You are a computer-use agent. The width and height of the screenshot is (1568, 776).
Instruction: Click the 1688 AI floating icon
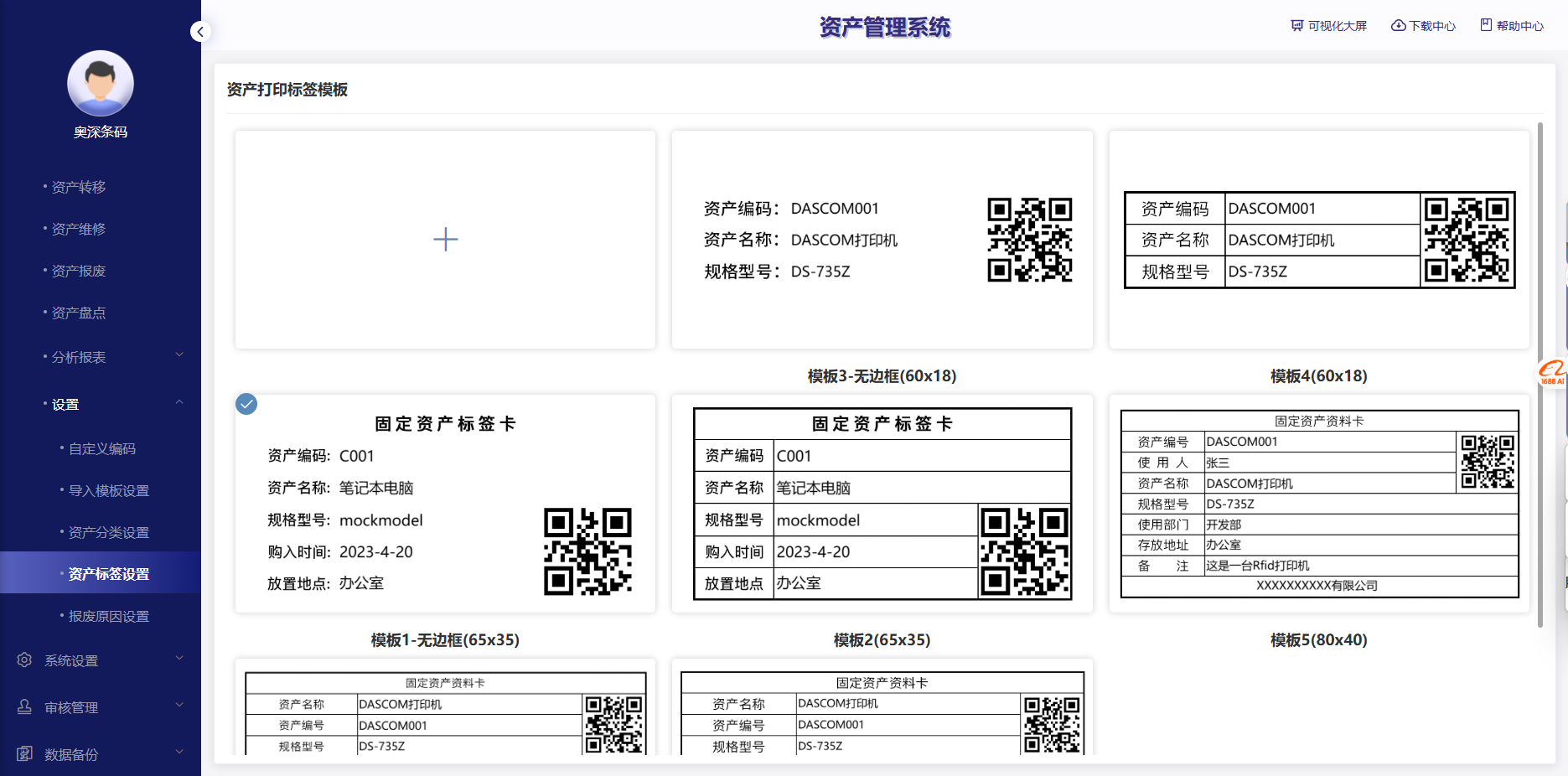(1551, 373)
